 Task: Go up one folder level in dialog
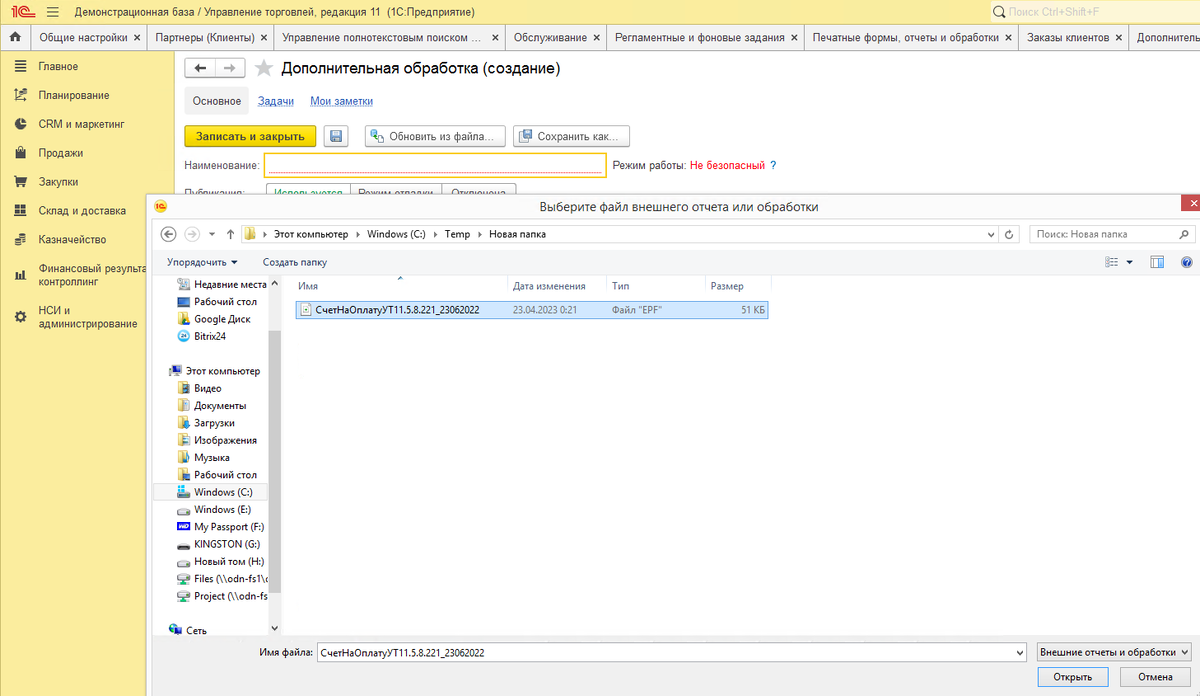point(230,234)
